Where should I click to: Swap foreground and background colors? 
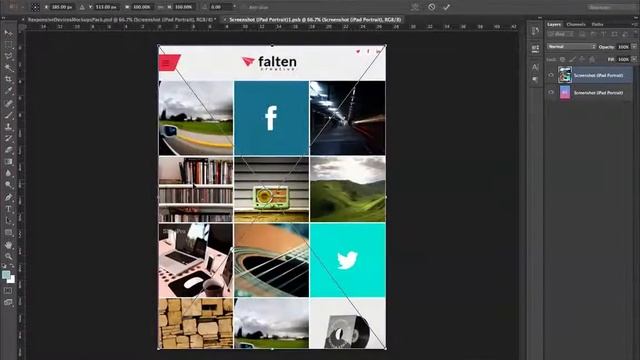point(12,266)
